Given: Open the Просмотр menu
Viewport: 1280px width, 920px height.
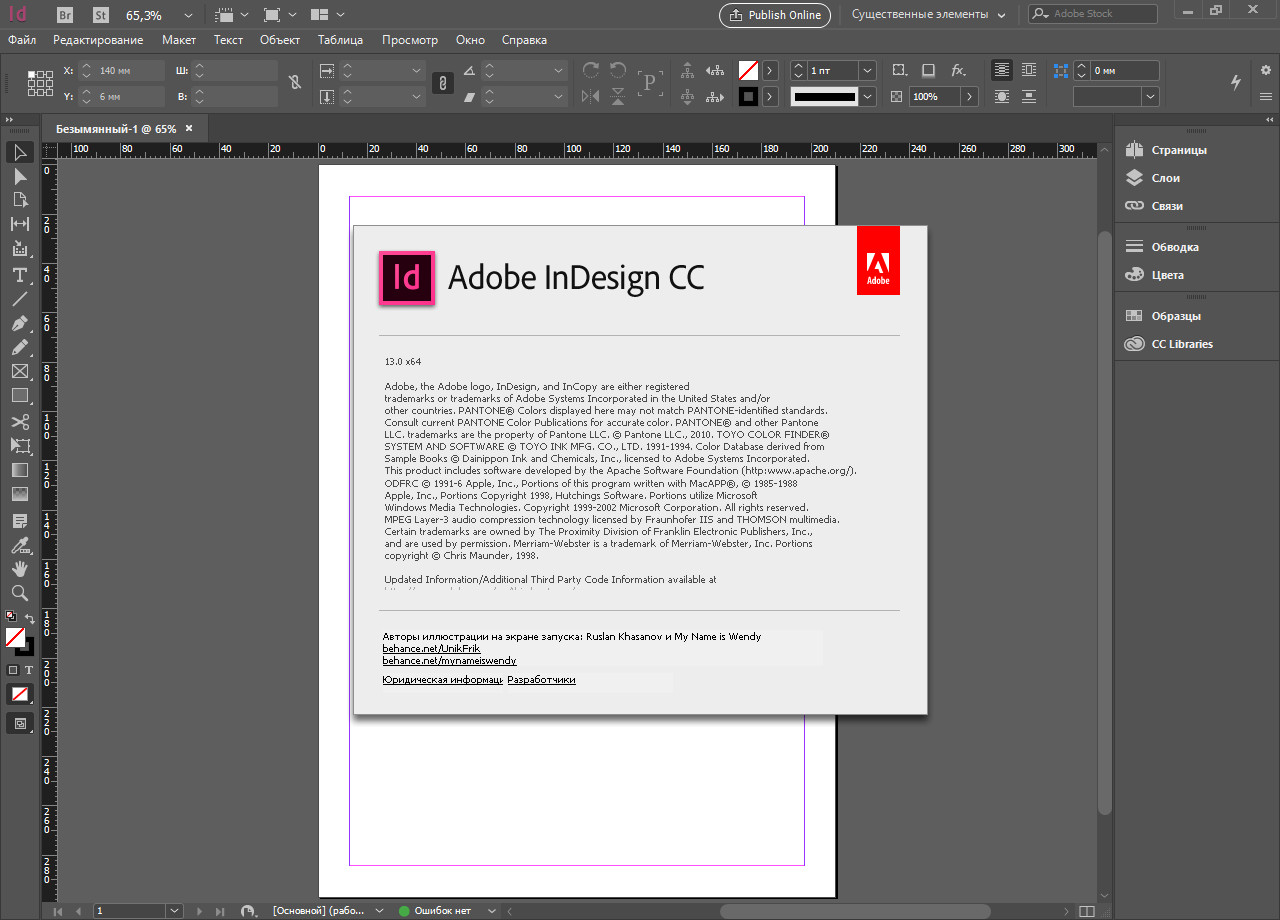Looking at the screenshot, I should tap(410, 40).
